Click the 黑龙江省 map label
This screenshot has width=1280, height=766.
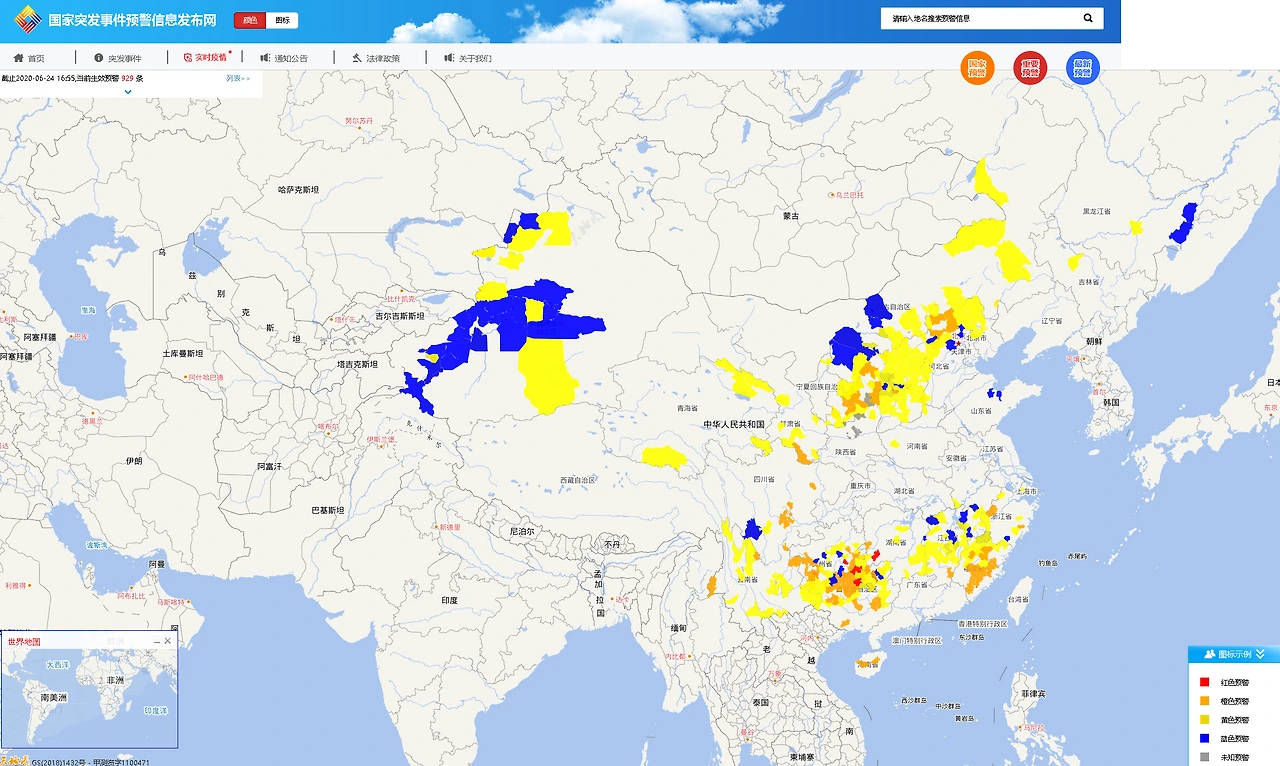click(1098, 212)
